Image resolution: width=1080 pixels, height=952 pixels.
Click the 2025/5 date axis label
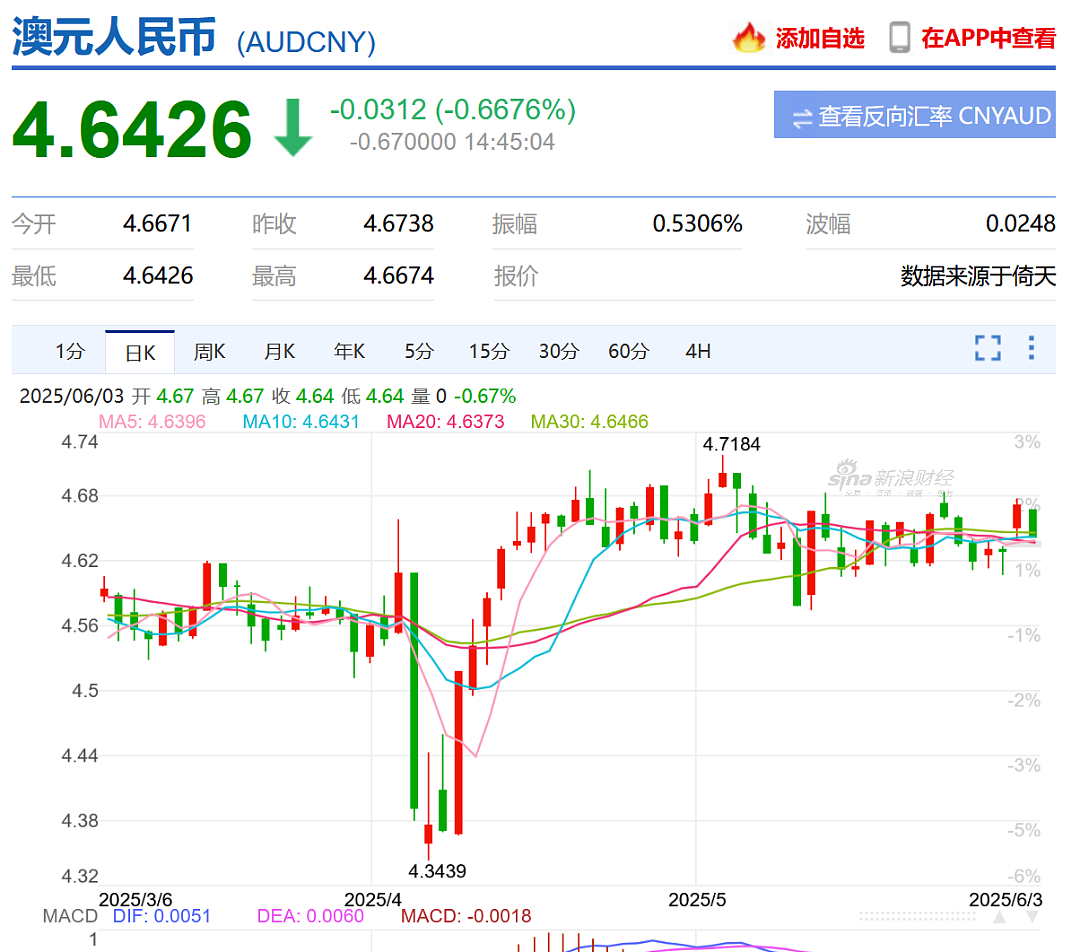tap(697, 900)
